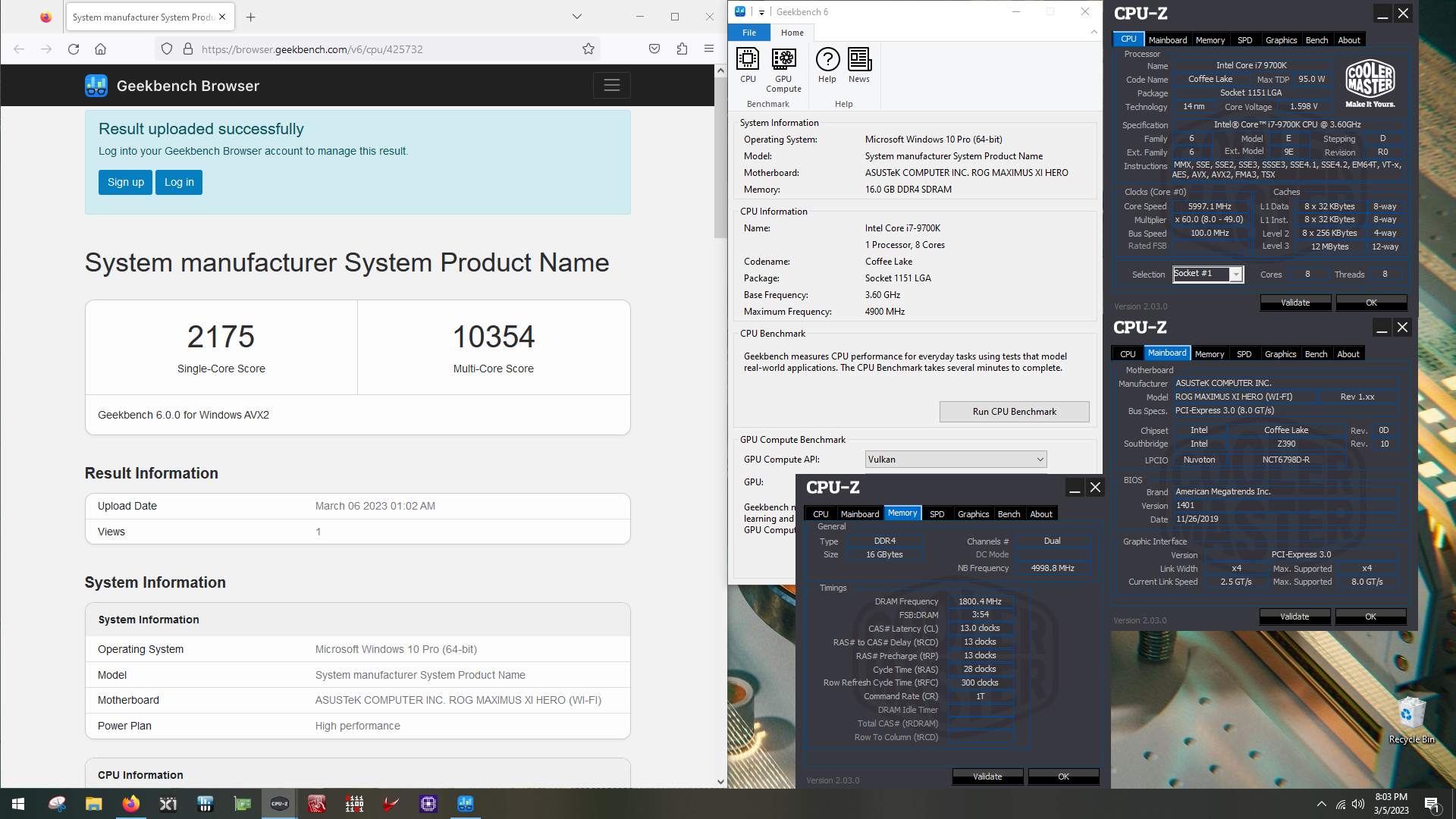Open SPD tab in the CPU-Z Memory window
1456x819 pixels.
click(x=937, y=514)
